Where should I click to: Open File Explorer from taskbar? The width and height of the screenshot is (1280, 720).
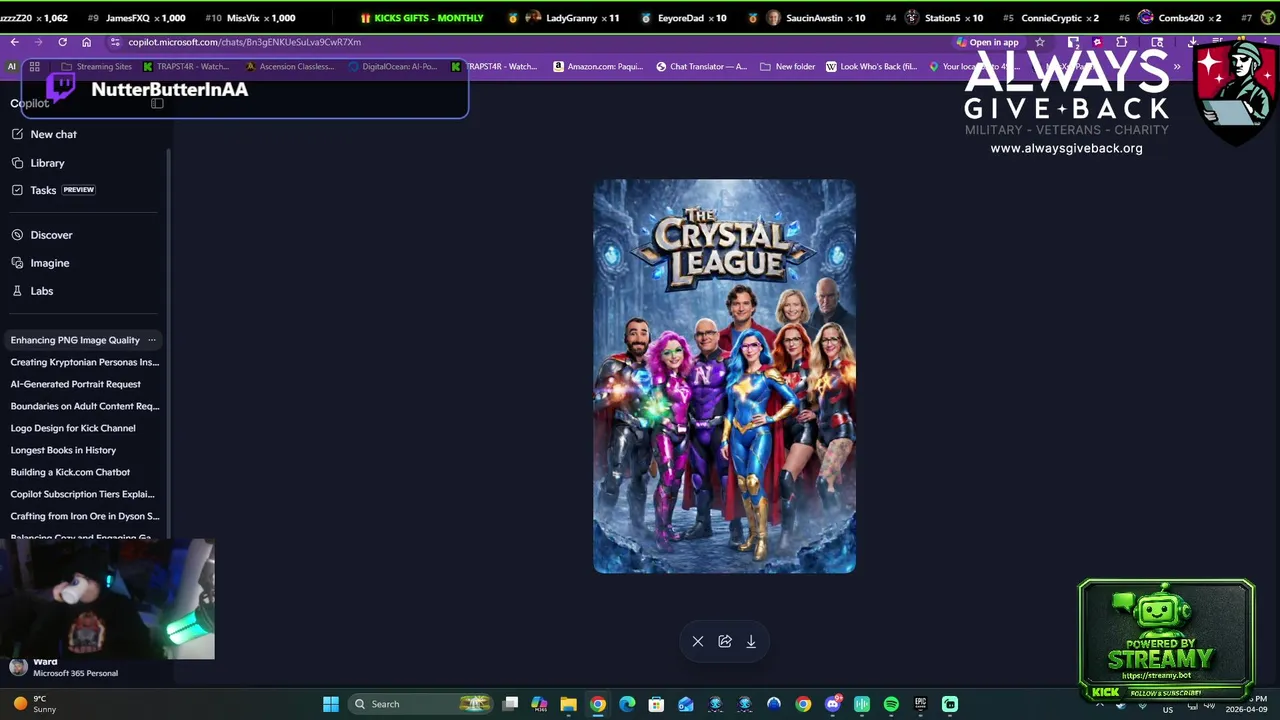pos(568,704)
